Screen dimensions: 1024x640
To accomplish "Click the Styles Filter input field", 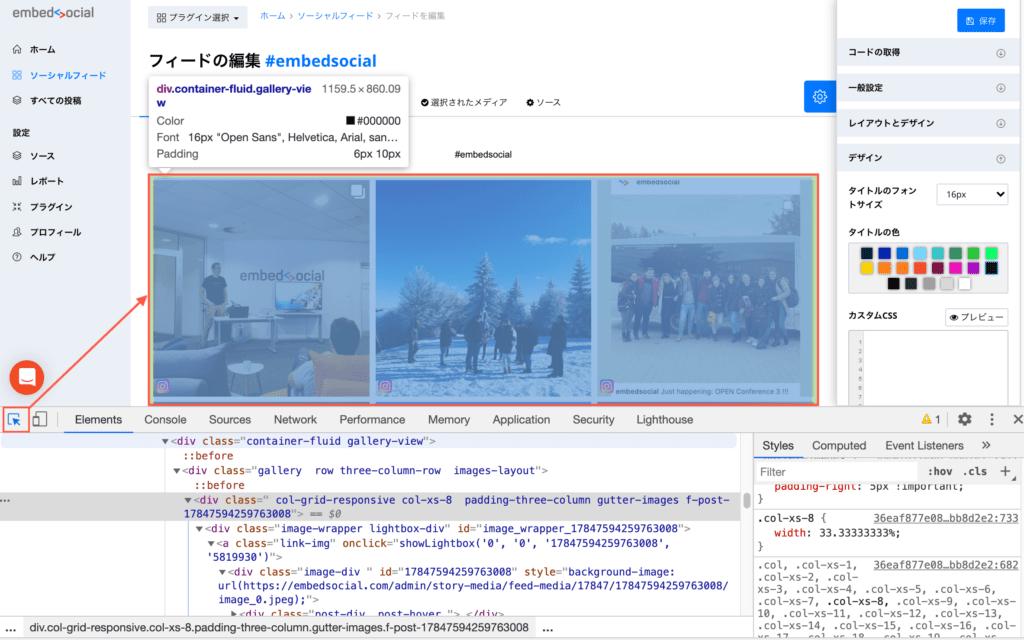I will (836, 472).
